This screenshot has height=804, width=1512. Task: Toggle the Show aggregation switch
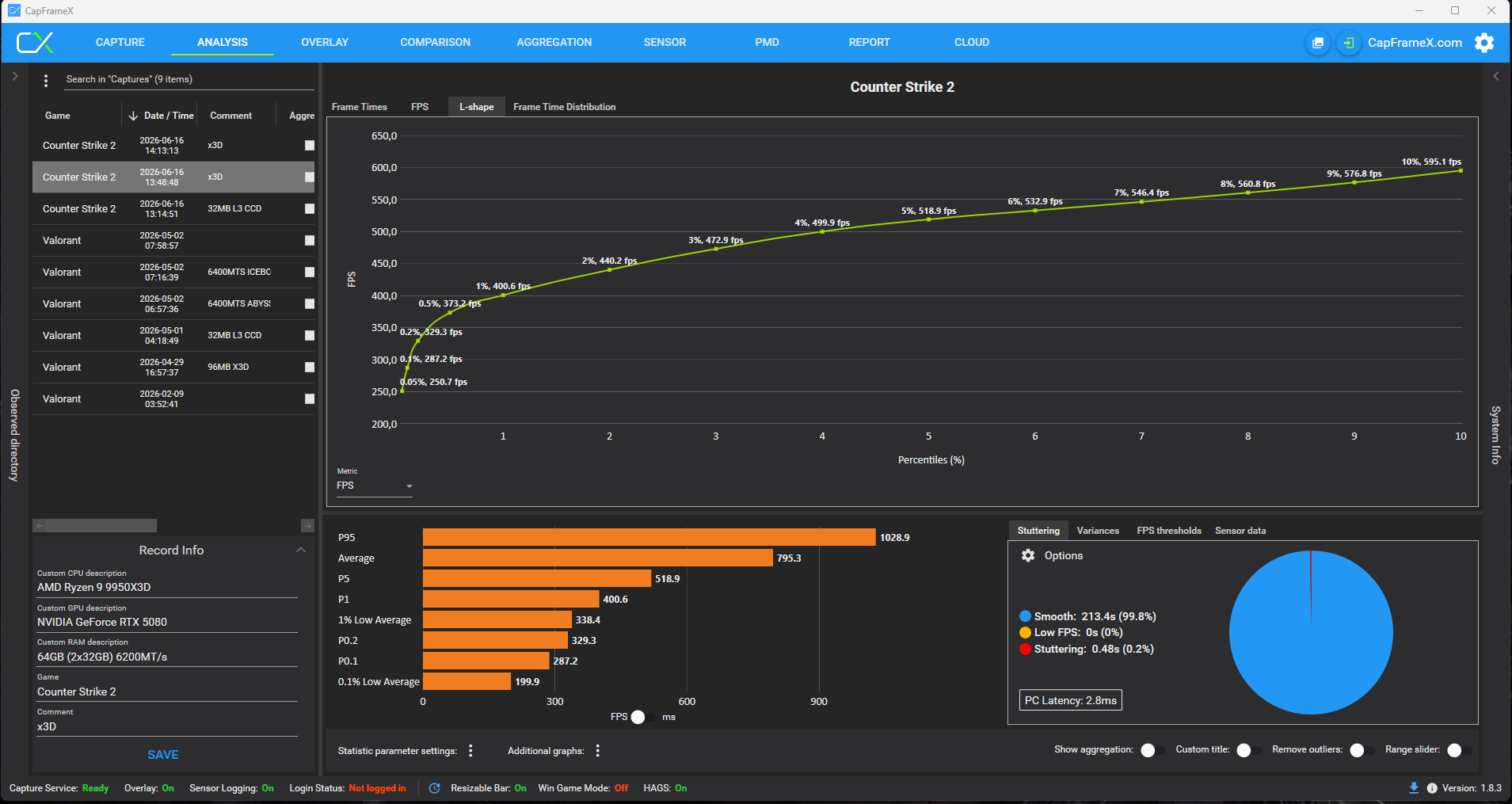(1152, 750)
